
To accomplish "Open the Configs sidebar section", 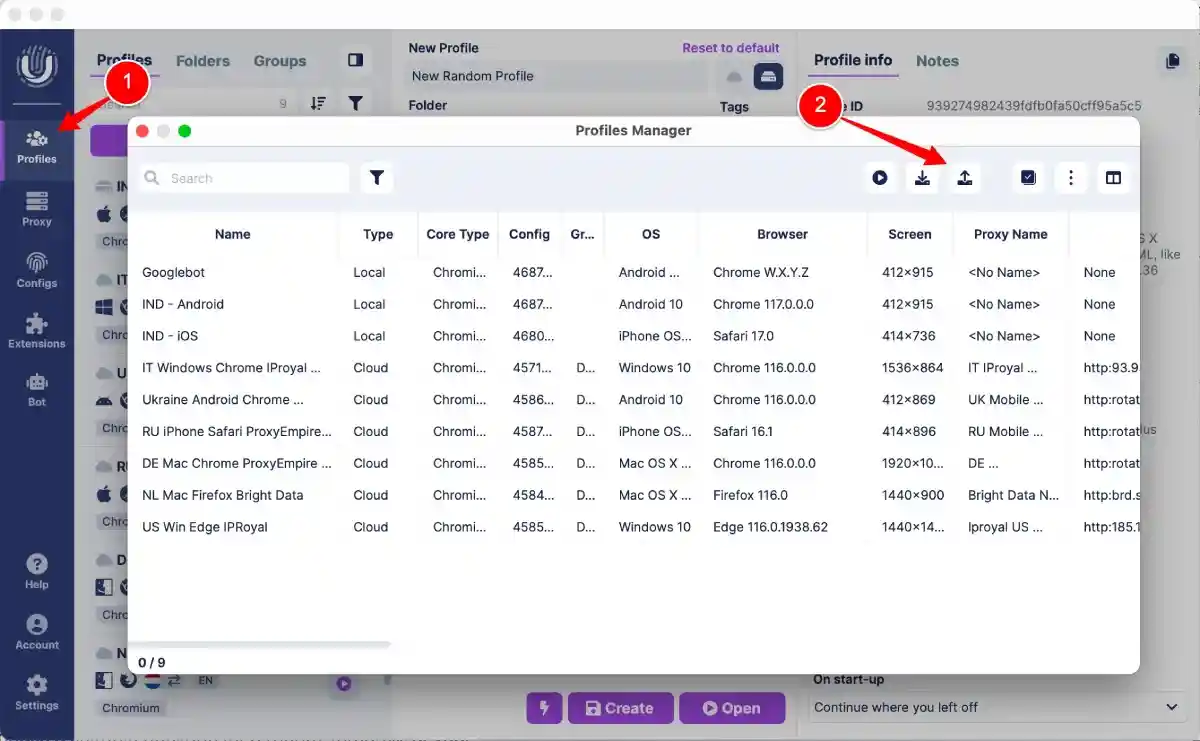I will click(36, 270).
